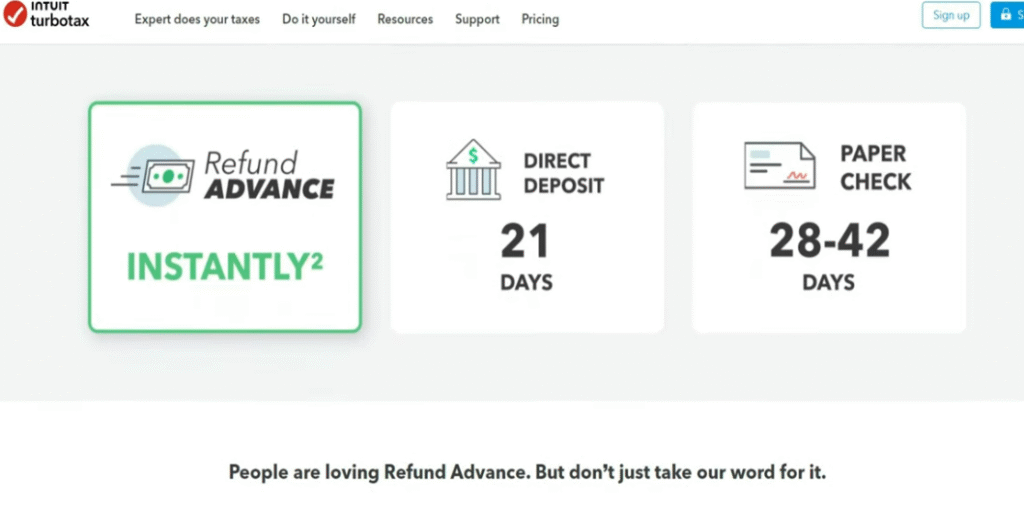Click the PAPER CHECK label
This screenshot has width=1024, height=509.
(x=875, y=168)
